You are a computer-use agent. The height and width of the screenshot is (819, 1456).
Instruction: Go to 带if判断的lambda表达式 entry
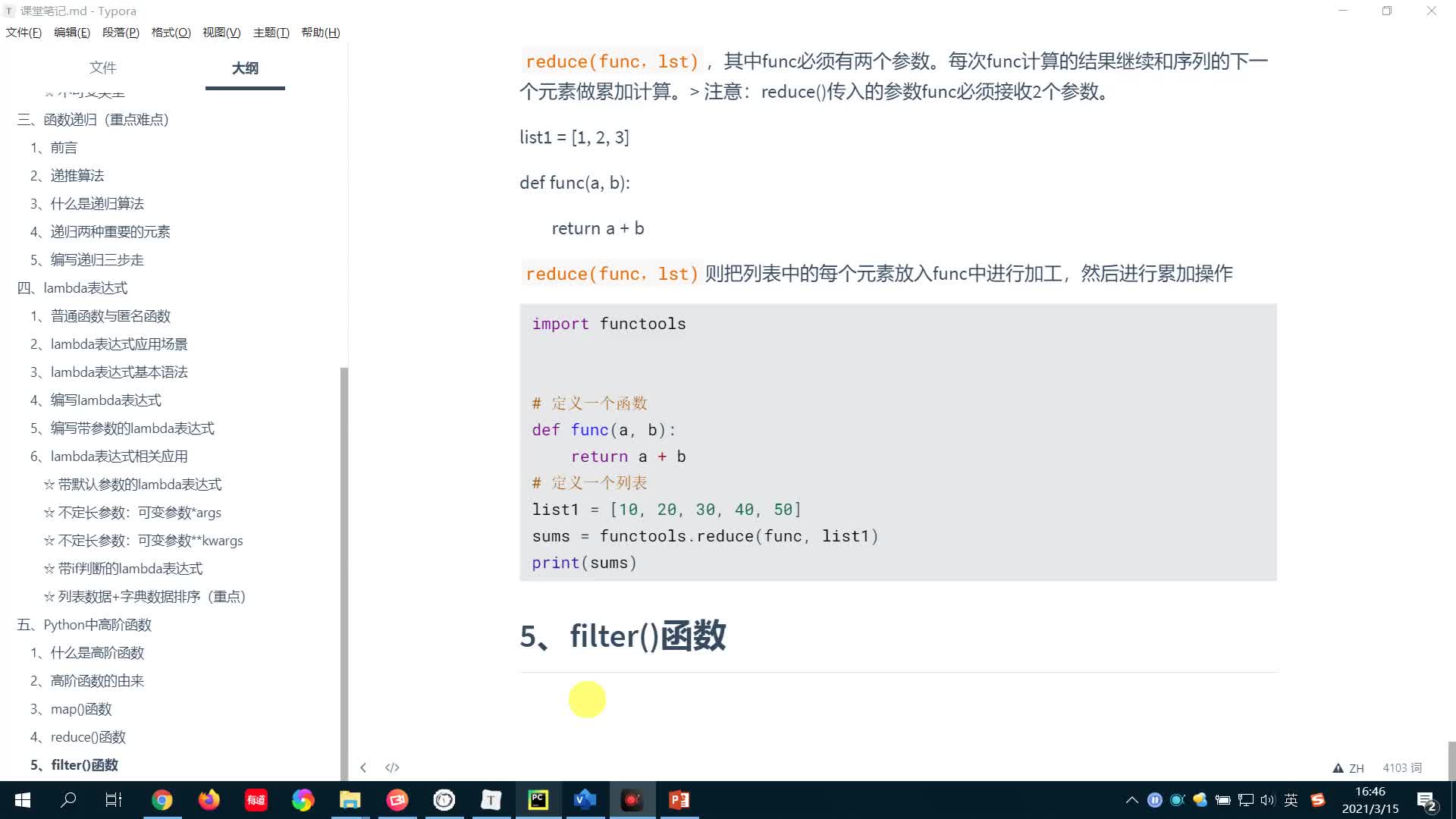point(123,569)
